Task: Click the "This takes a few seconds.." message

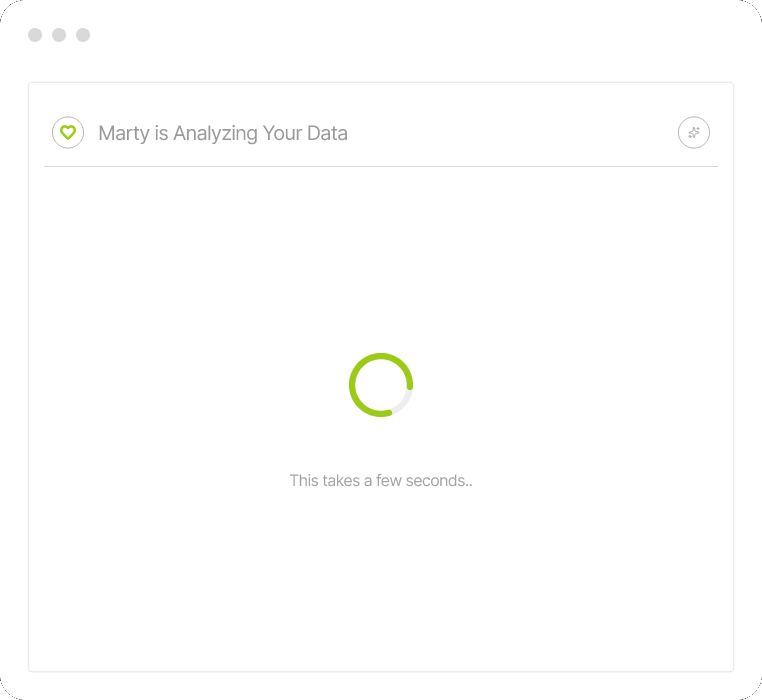Action: click(x=381, y=481)
